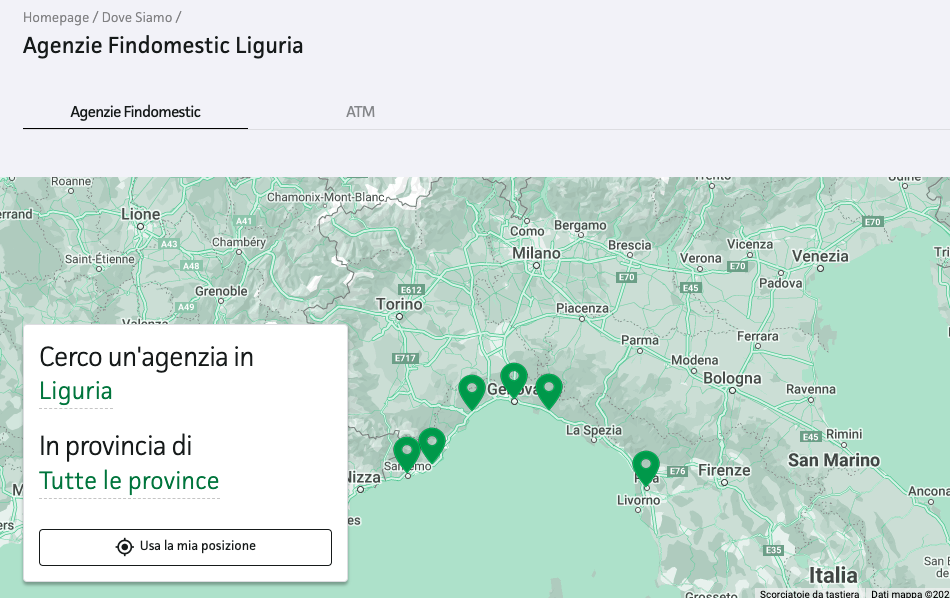Open the Homepage breadcrumb link
Image resolution: width=950 pixels, height=598 pixels.
[x=55, y=17]
